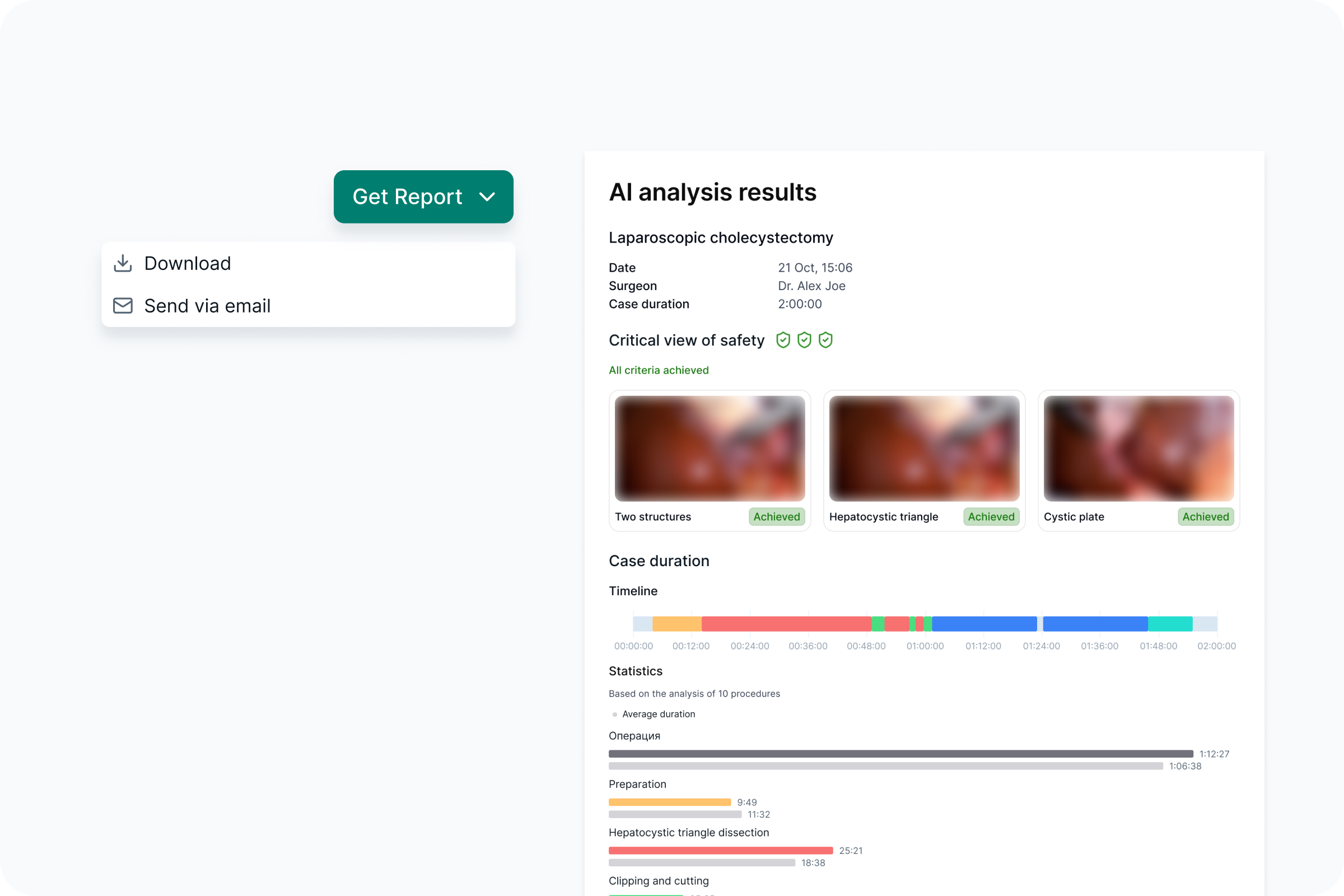Click Achieved badge for Cystic plate

(1205, 516)
